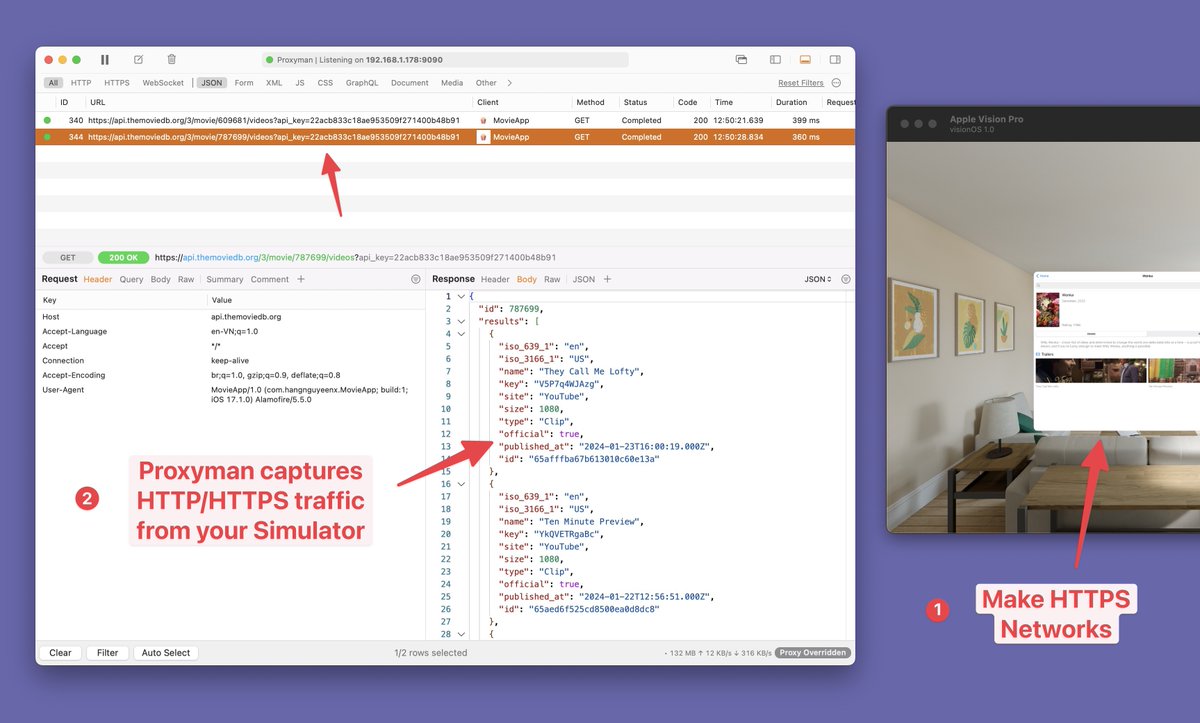Toggle the WebSocket filter
Viewport: 1200px width, 723px height.
pyautogui.click(x=163, y=83)
